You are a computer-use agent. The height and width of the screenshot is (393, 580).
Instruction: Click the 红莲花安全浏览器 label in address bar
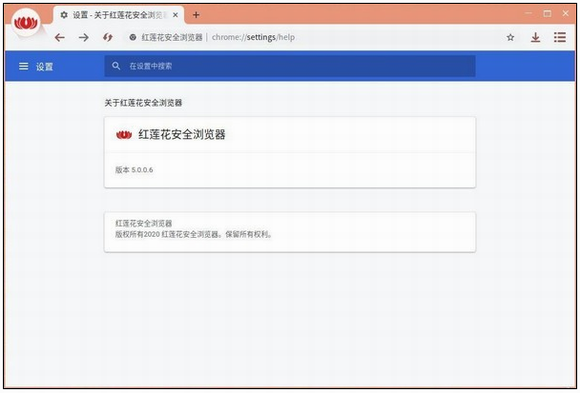172,37
